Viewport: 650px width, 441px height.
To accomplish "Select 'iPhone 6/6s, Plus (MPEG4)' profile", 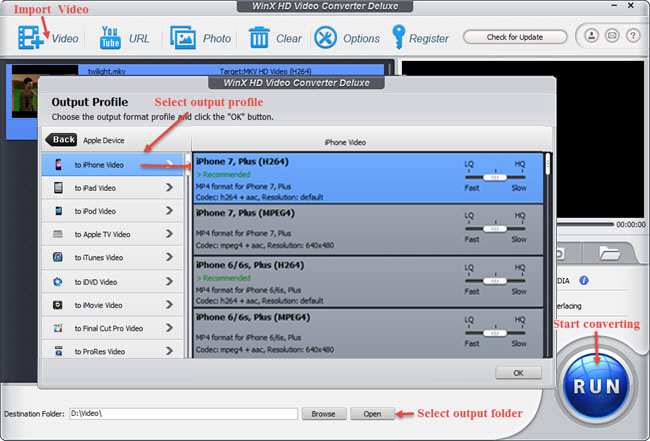I will (368, 333).
